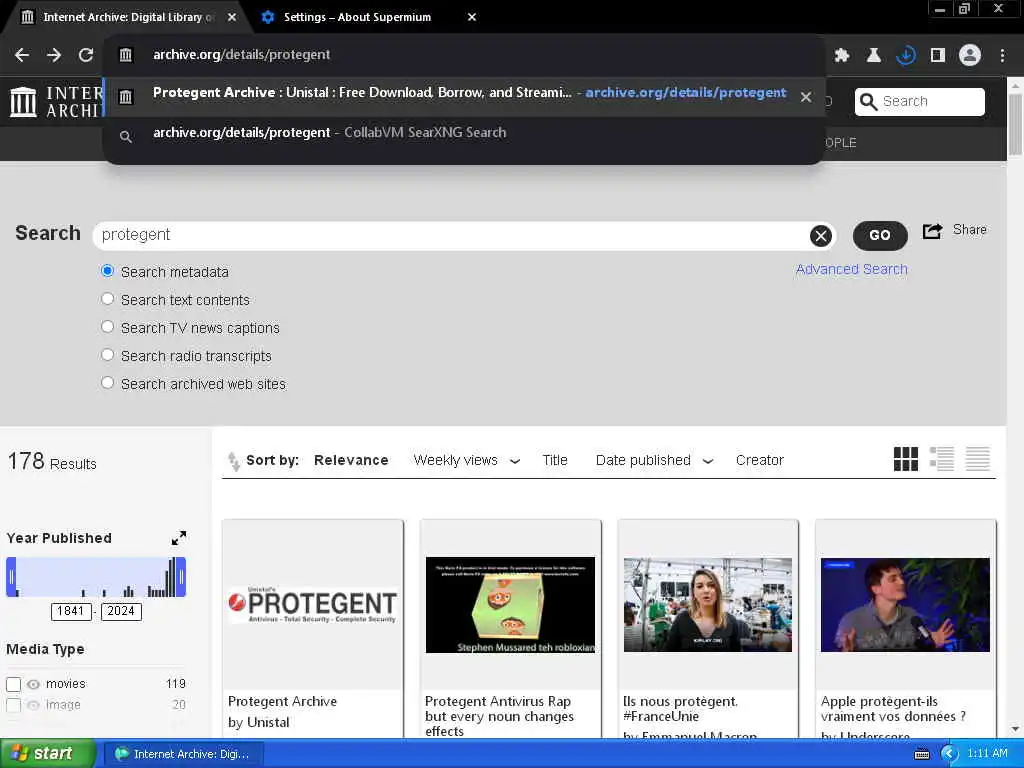Open the Protegent Archive by Unistal result
Screen dimensions: 1024x768
[x=282, y=702]
